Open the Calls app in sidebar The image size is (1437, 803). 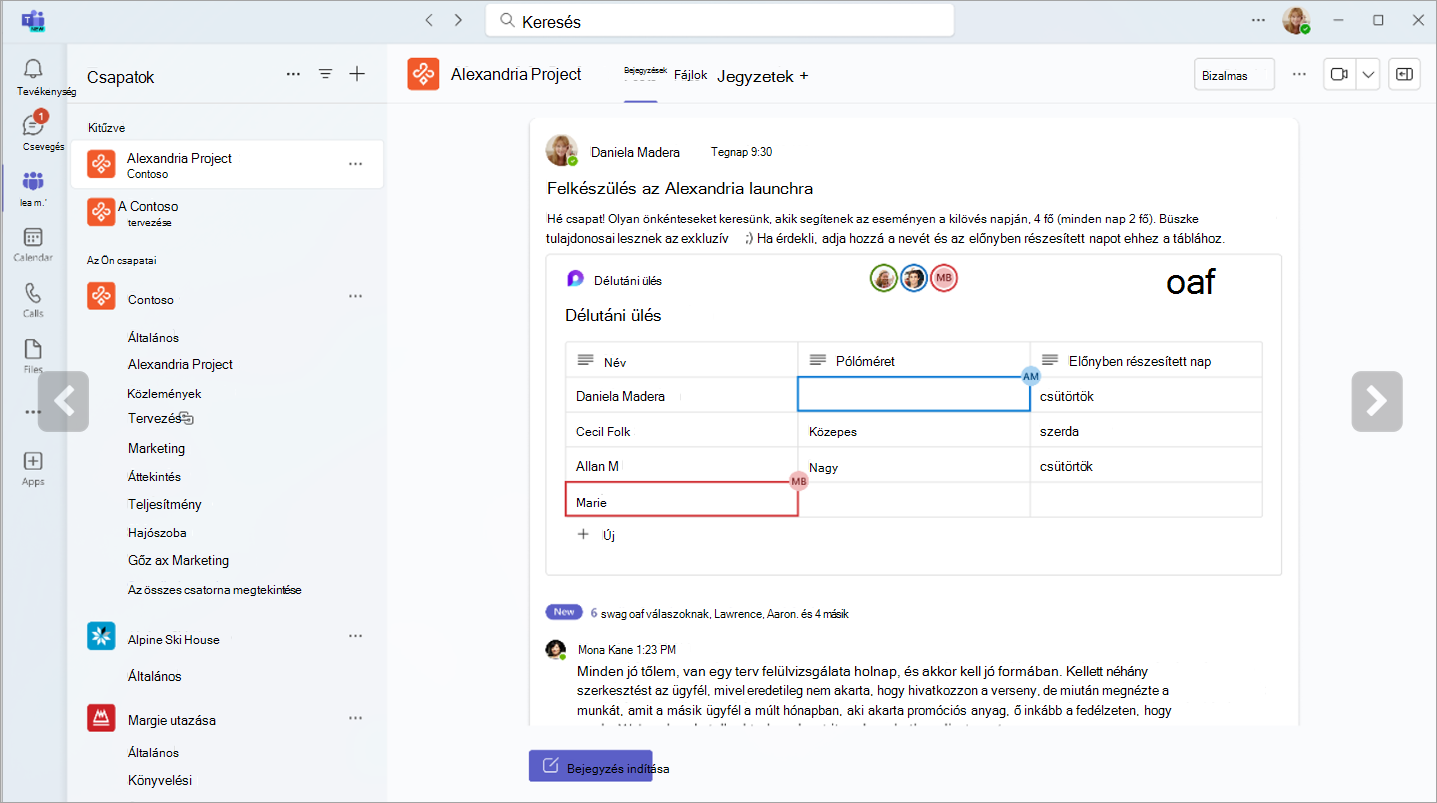tap(33, 300)
